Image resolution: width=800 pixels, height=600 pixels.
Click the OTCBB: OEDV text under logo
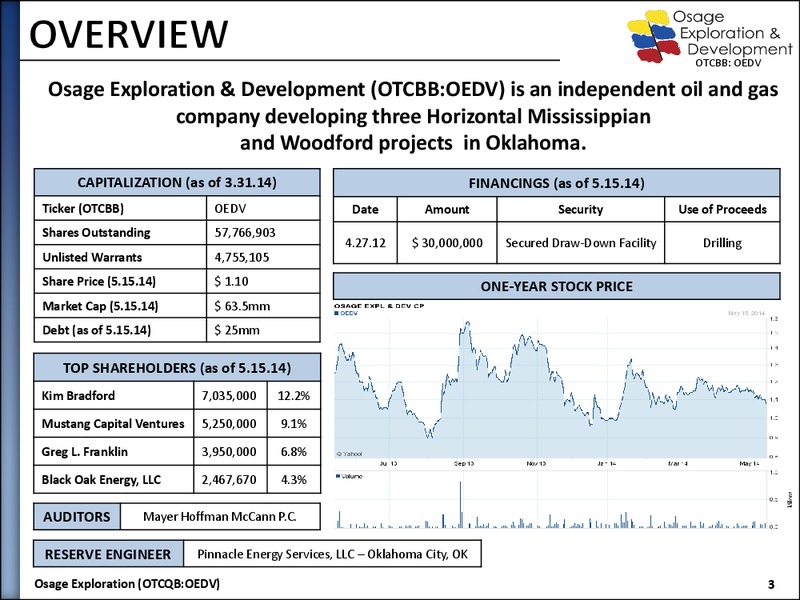point(728,63)
